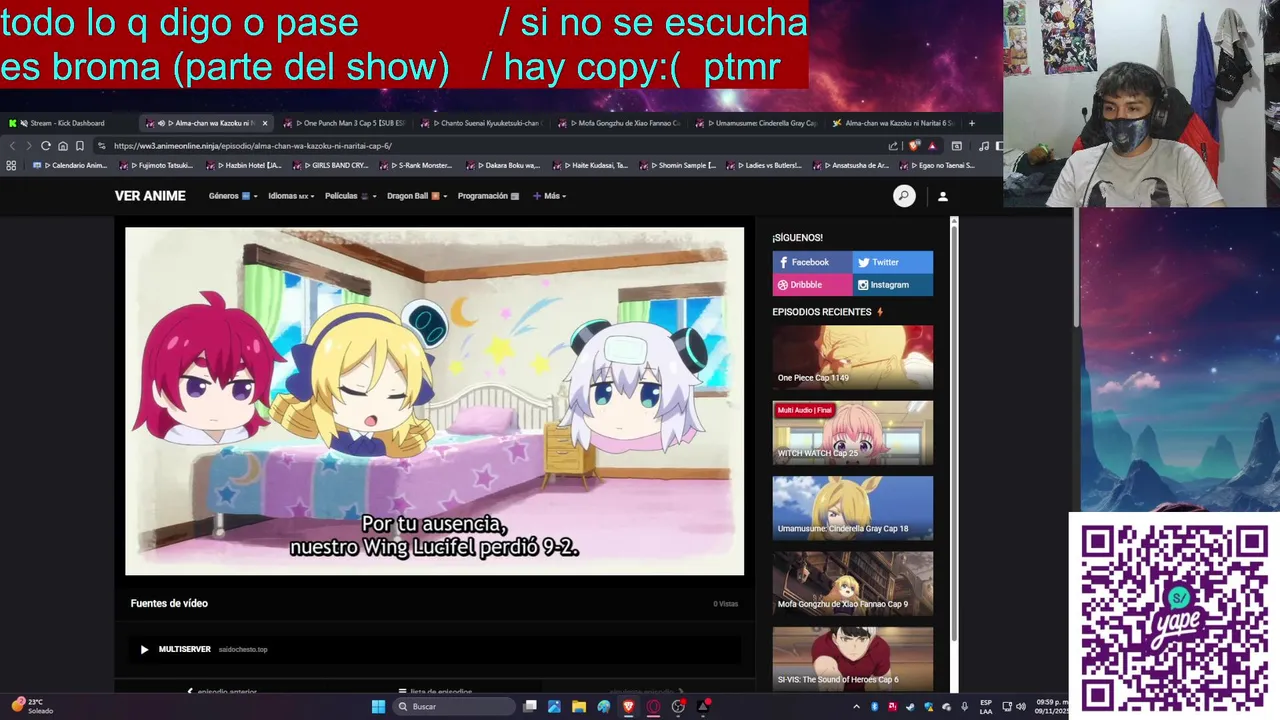Switch input language ESP LAA

(986, 707)
